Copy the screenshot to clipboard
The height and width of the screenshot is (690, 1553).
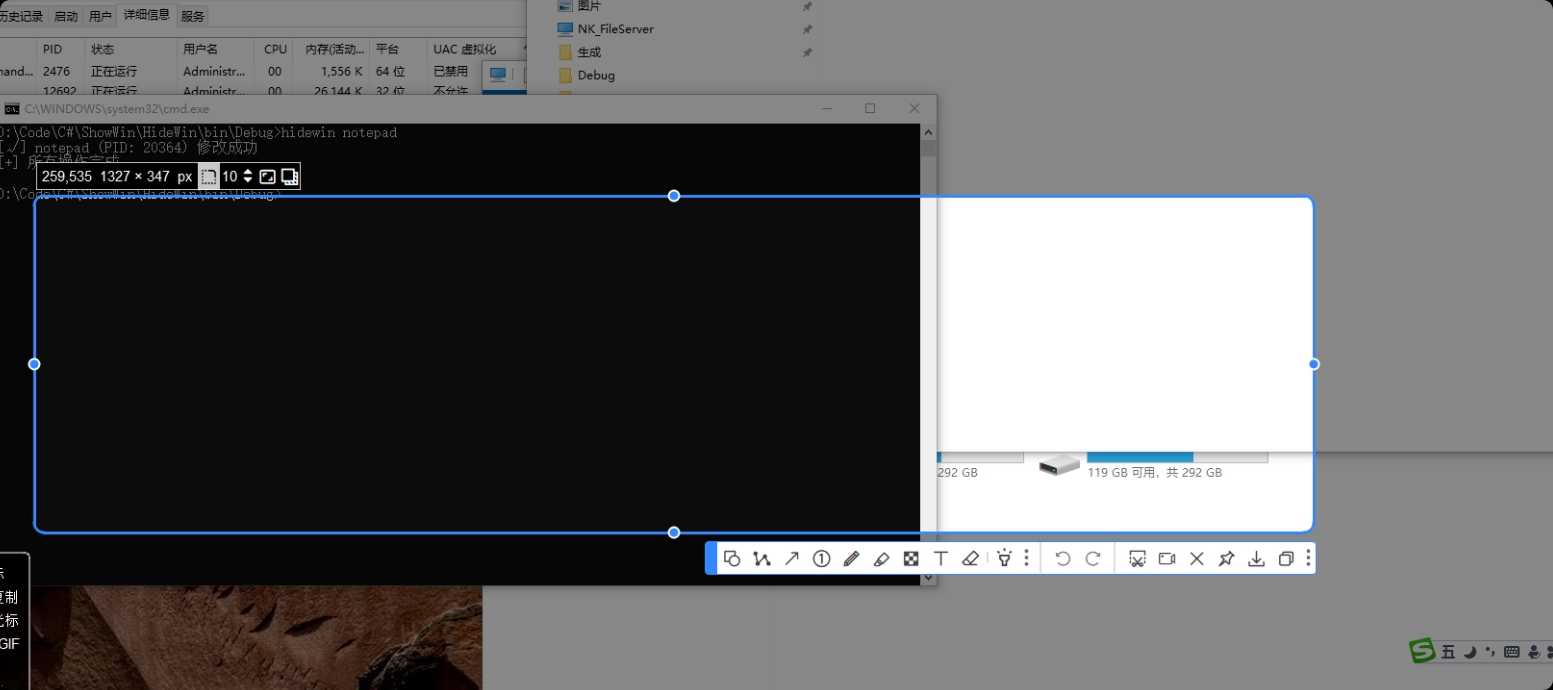(x=1286, y=559)
